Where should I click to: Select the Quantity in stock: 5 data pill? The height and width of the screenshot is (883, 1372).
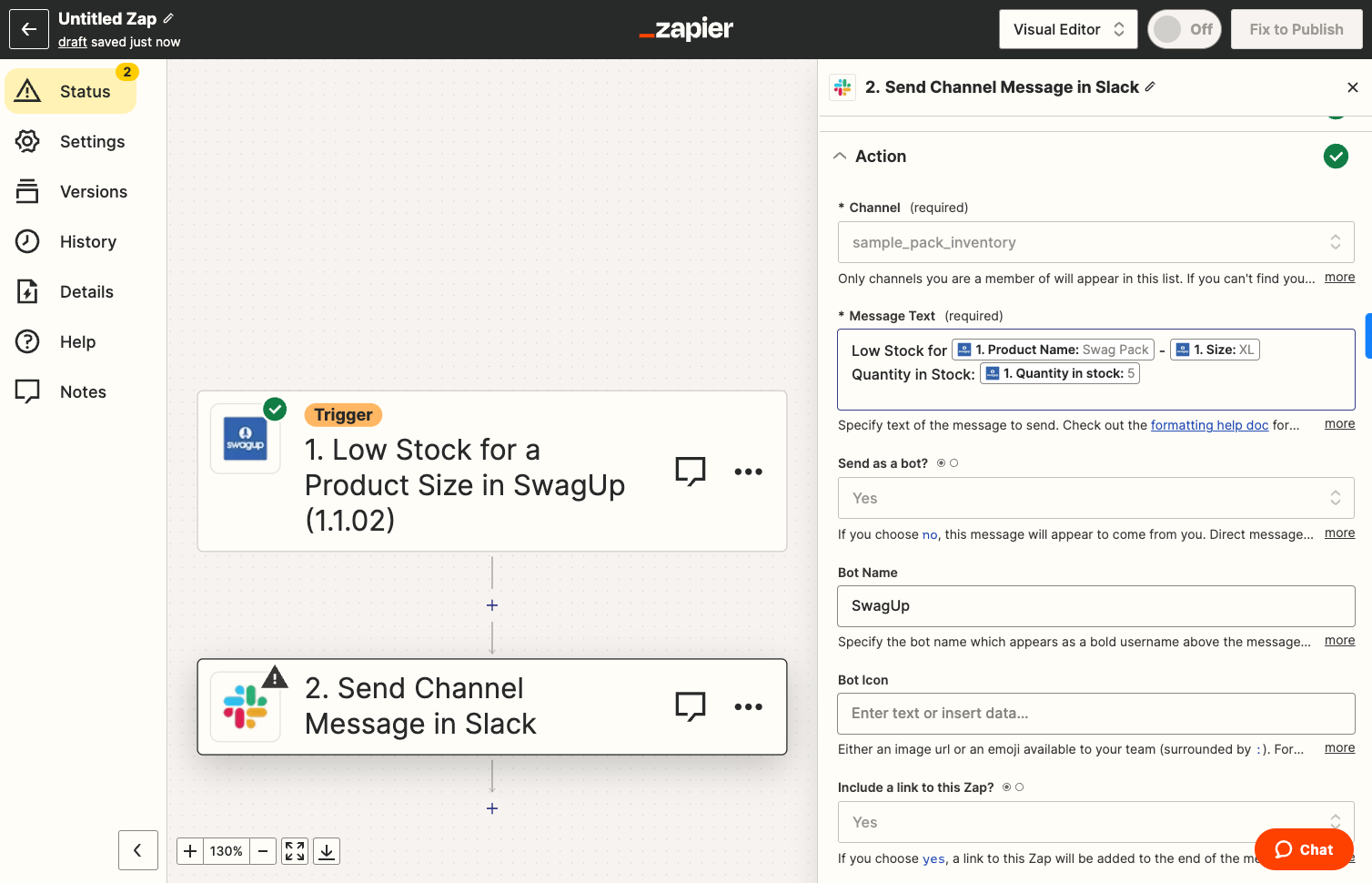(x=1060, y=373)
